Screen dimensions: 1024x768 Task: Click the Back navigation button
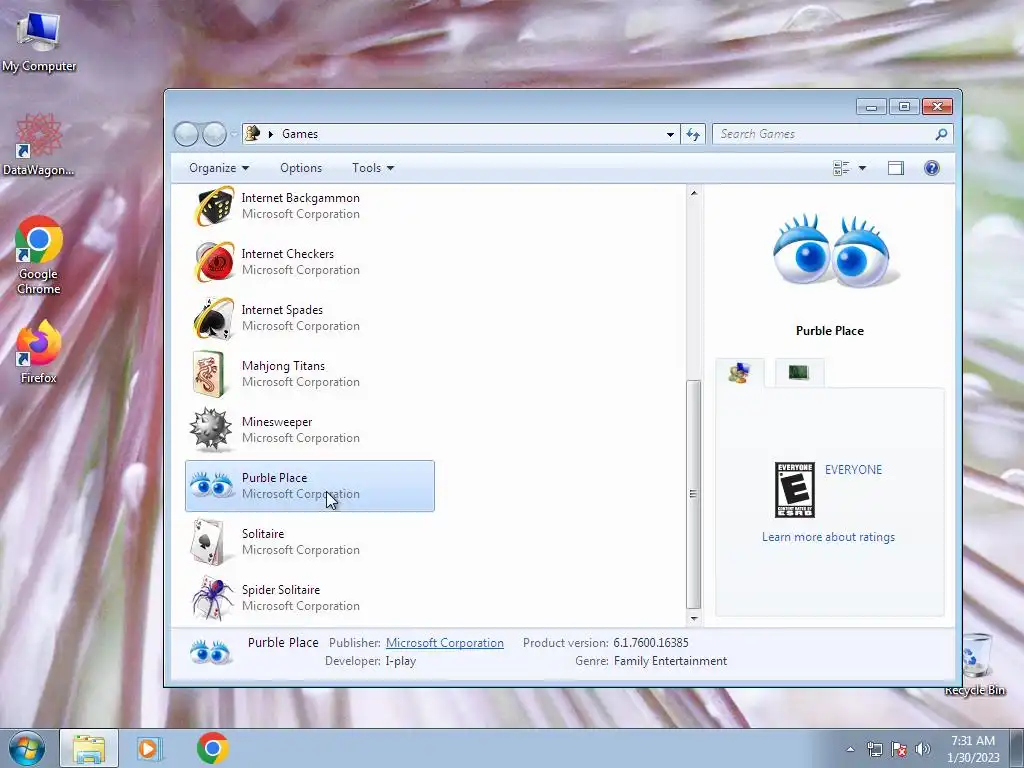pos(186,134)
